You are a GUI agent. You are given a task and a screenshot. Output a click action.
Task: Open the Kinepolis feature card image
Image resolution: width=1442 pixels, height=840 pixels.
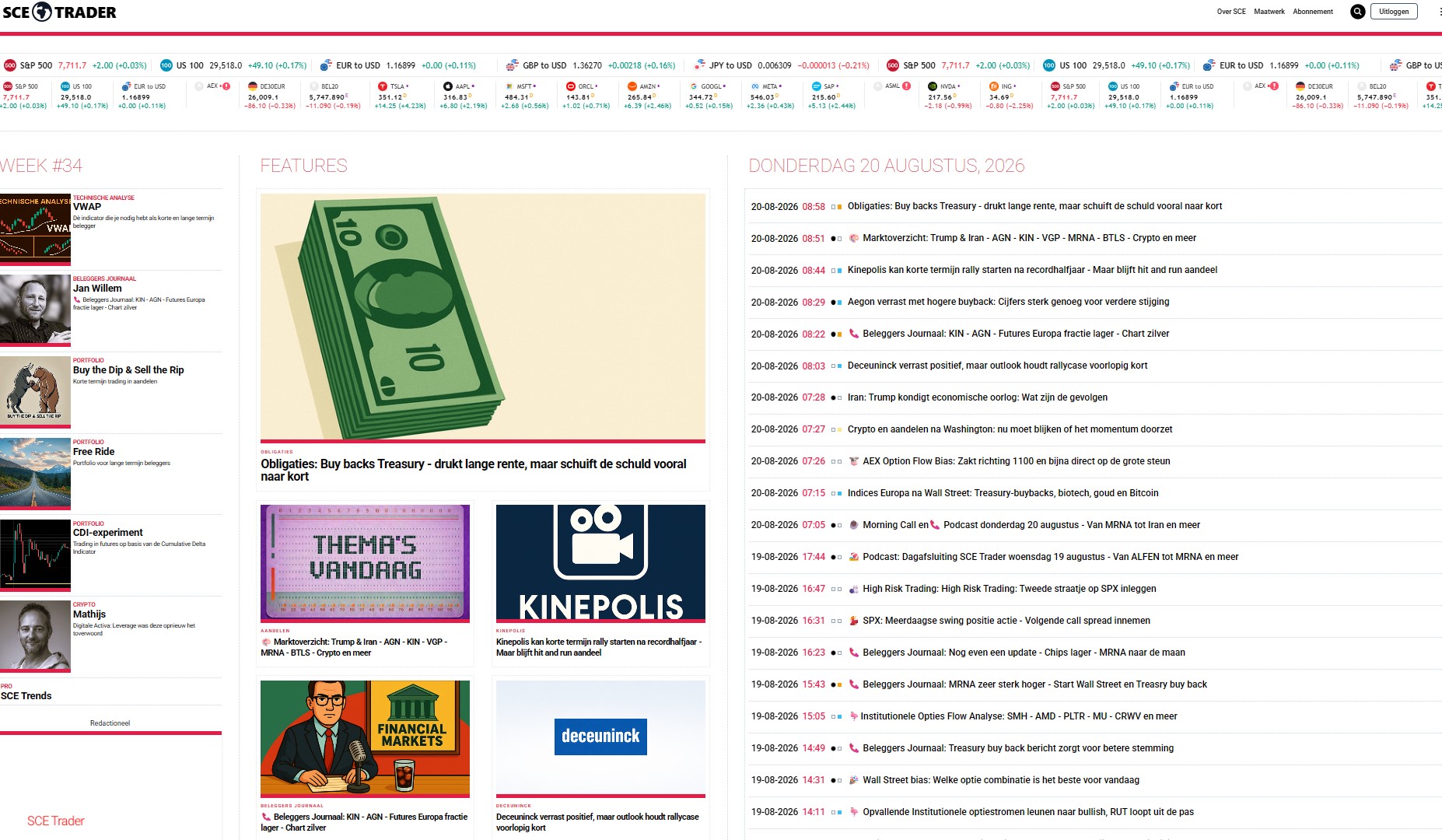tap(600, 563)
